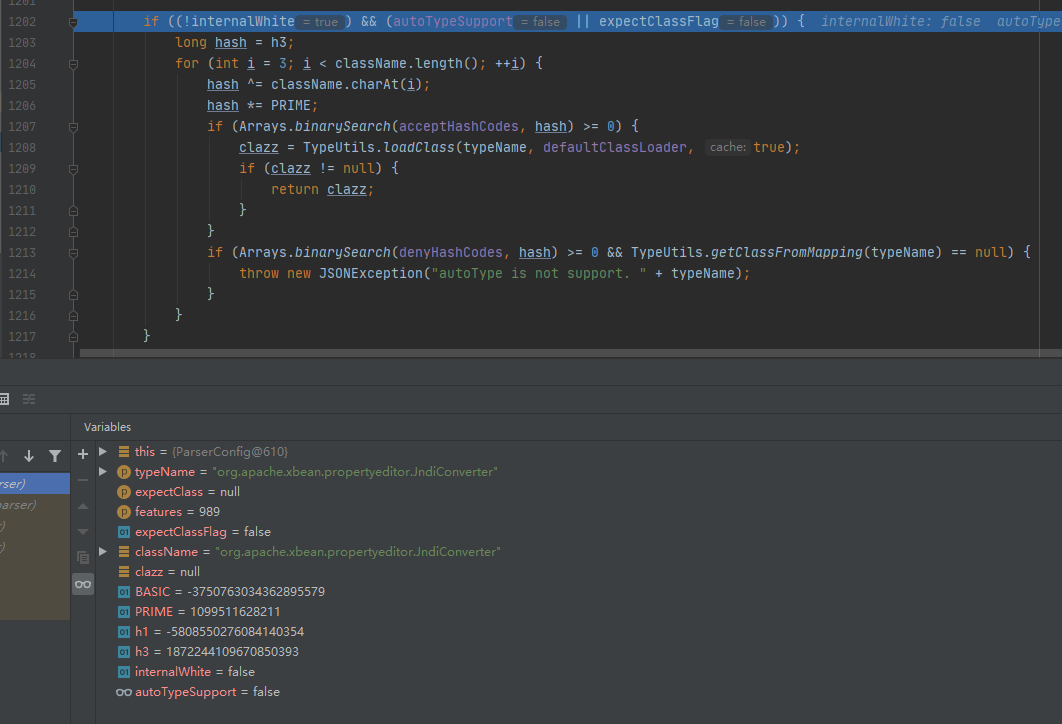This screenshot has width=1062, height=724.
Task: Toggle code folding at line 1204
Action: (73, 64)
